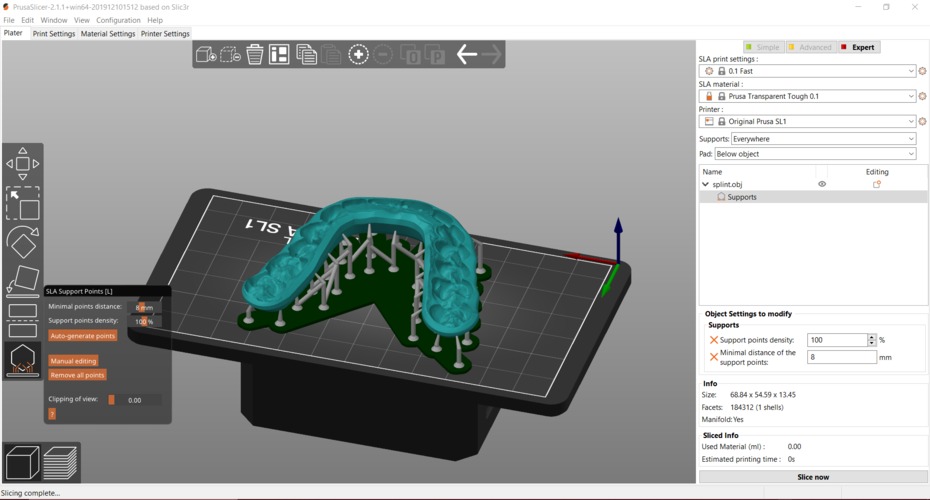Switch to Advanced mode
Screen dimensions: 930x500
coord(810,47)
